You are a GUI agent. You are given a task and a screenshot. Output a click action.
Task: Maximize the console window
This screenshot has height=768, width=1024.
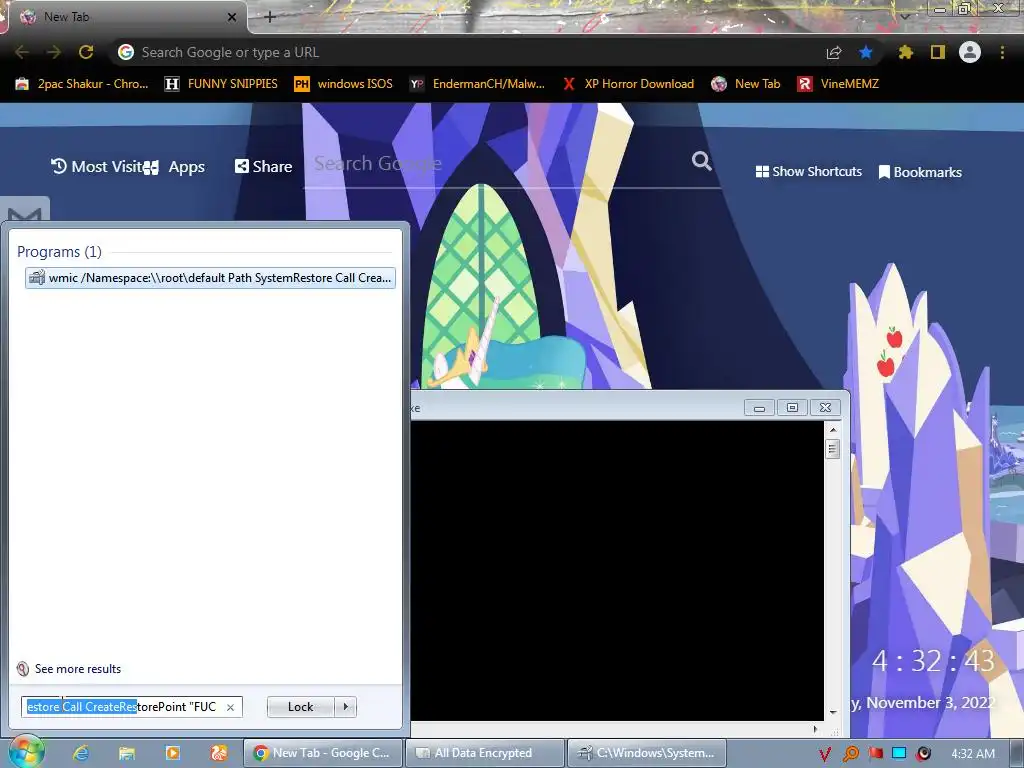[792, 408]
